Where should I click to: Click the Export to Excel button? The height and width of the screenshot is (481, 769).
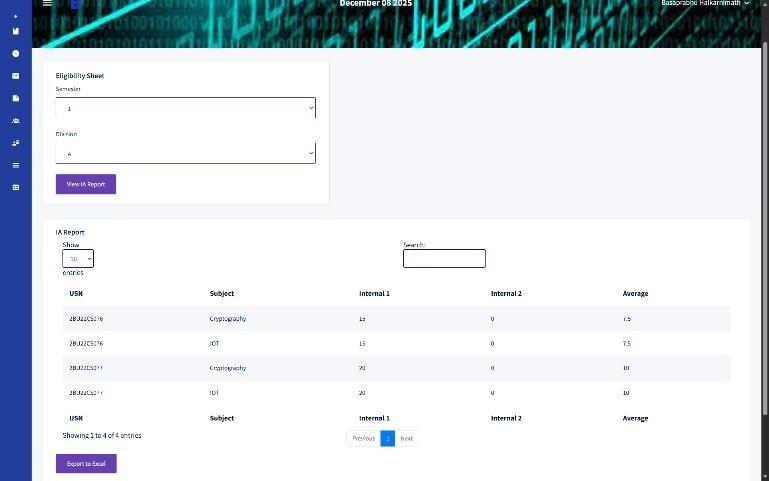tap(86, 463)
